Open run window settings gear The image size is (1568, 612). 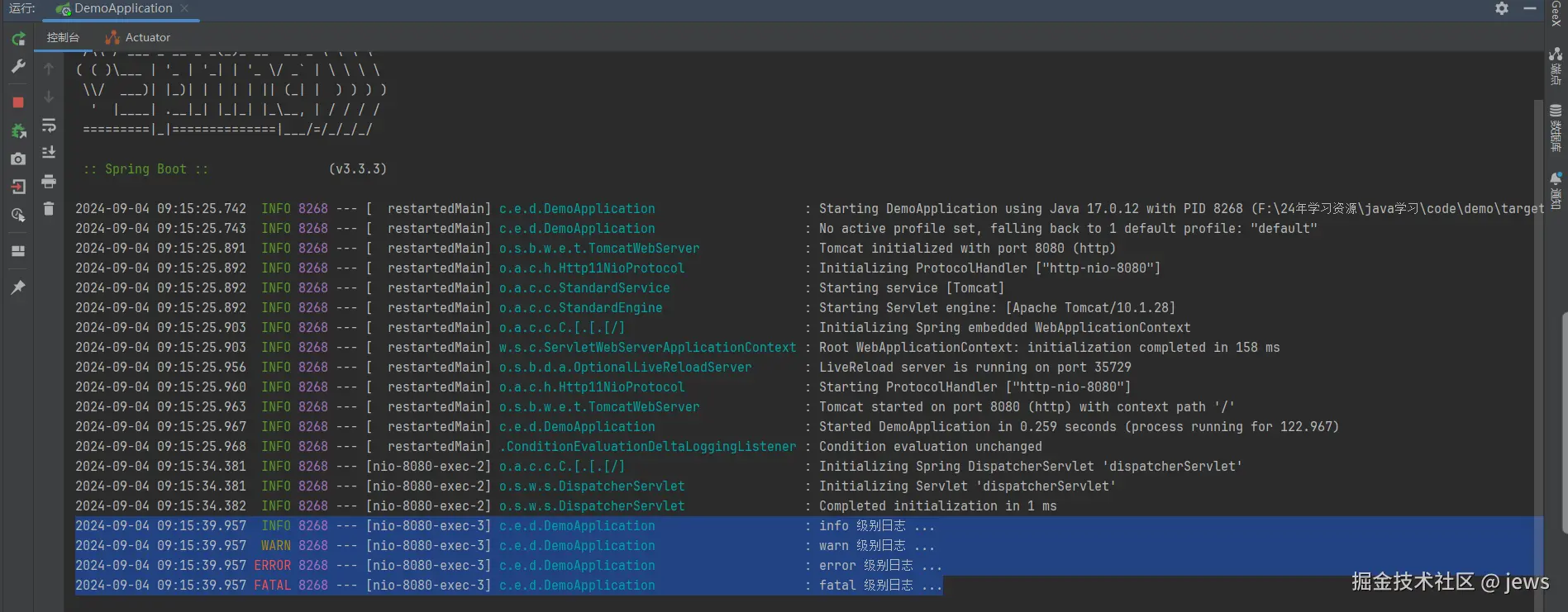pyautogui.click(x=1502, y=8)
